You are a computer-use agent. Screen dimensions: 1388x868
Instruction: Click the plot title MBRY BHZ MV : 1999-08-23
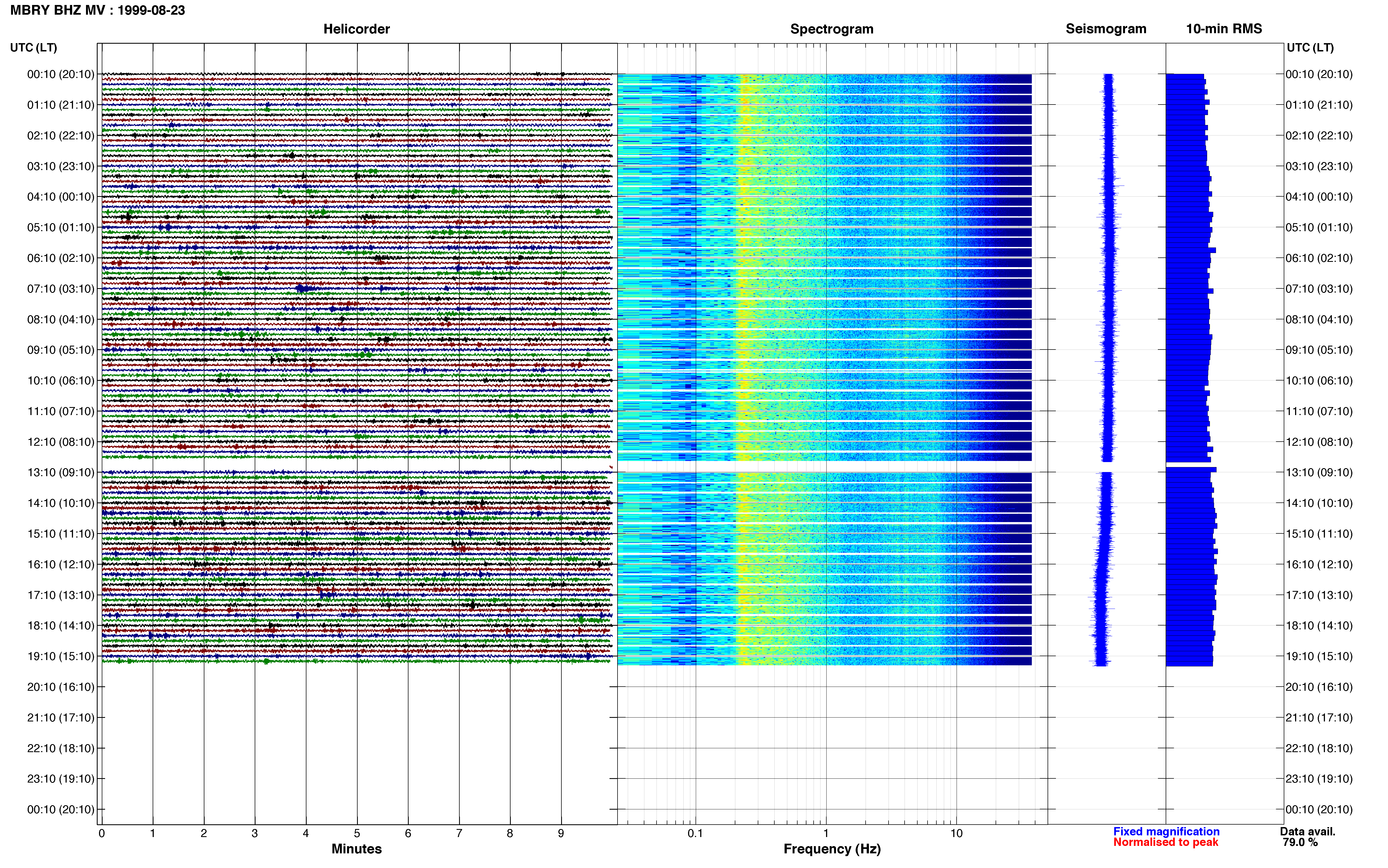(98, 10)
